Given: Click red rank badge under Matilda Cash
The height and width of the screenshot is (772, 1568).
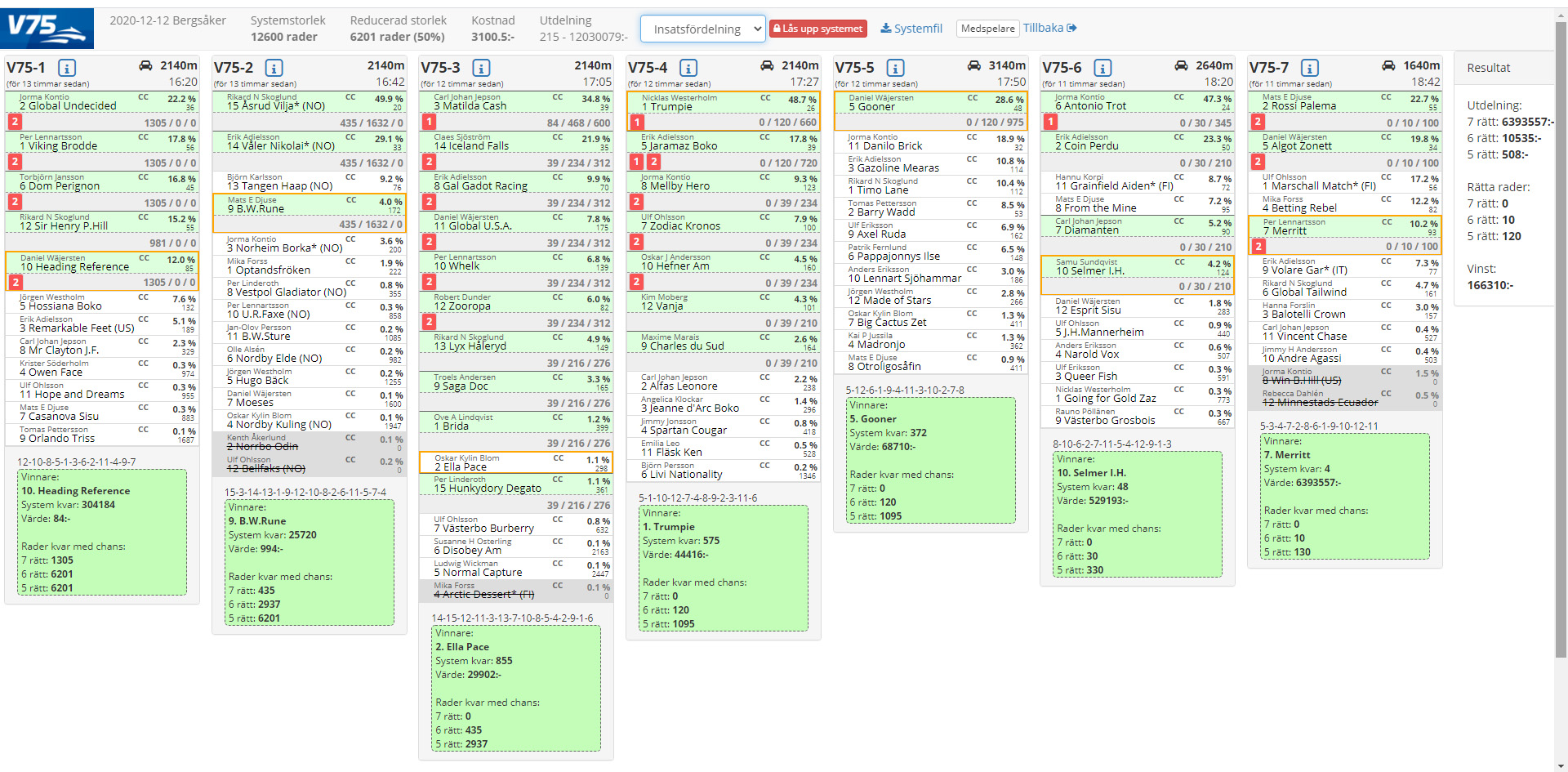Looking at the screenshot, I should [429, 122].
